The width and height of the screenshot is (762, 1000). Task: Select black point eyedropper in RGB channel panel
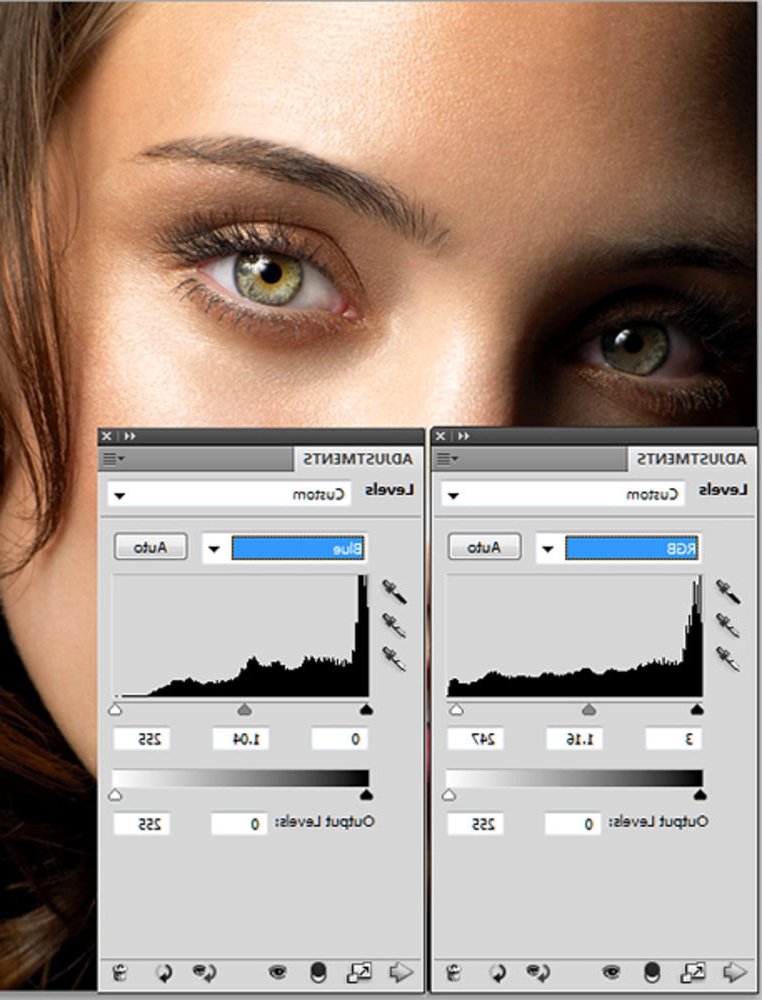tap(728, 591)
